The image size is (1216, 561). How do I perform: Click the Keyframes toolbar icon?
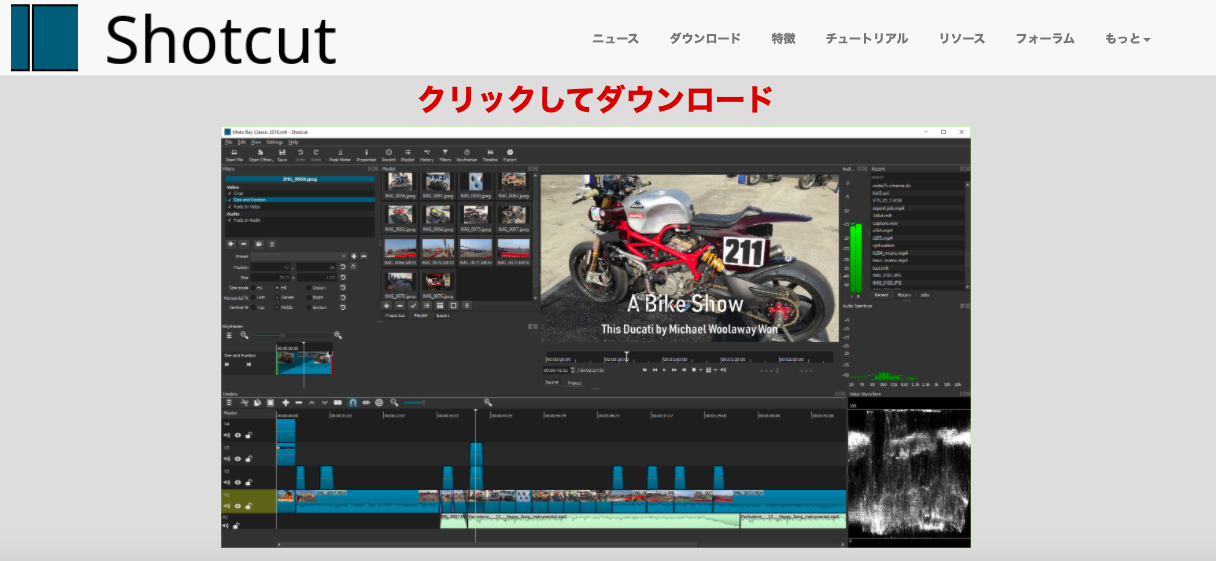467,156
